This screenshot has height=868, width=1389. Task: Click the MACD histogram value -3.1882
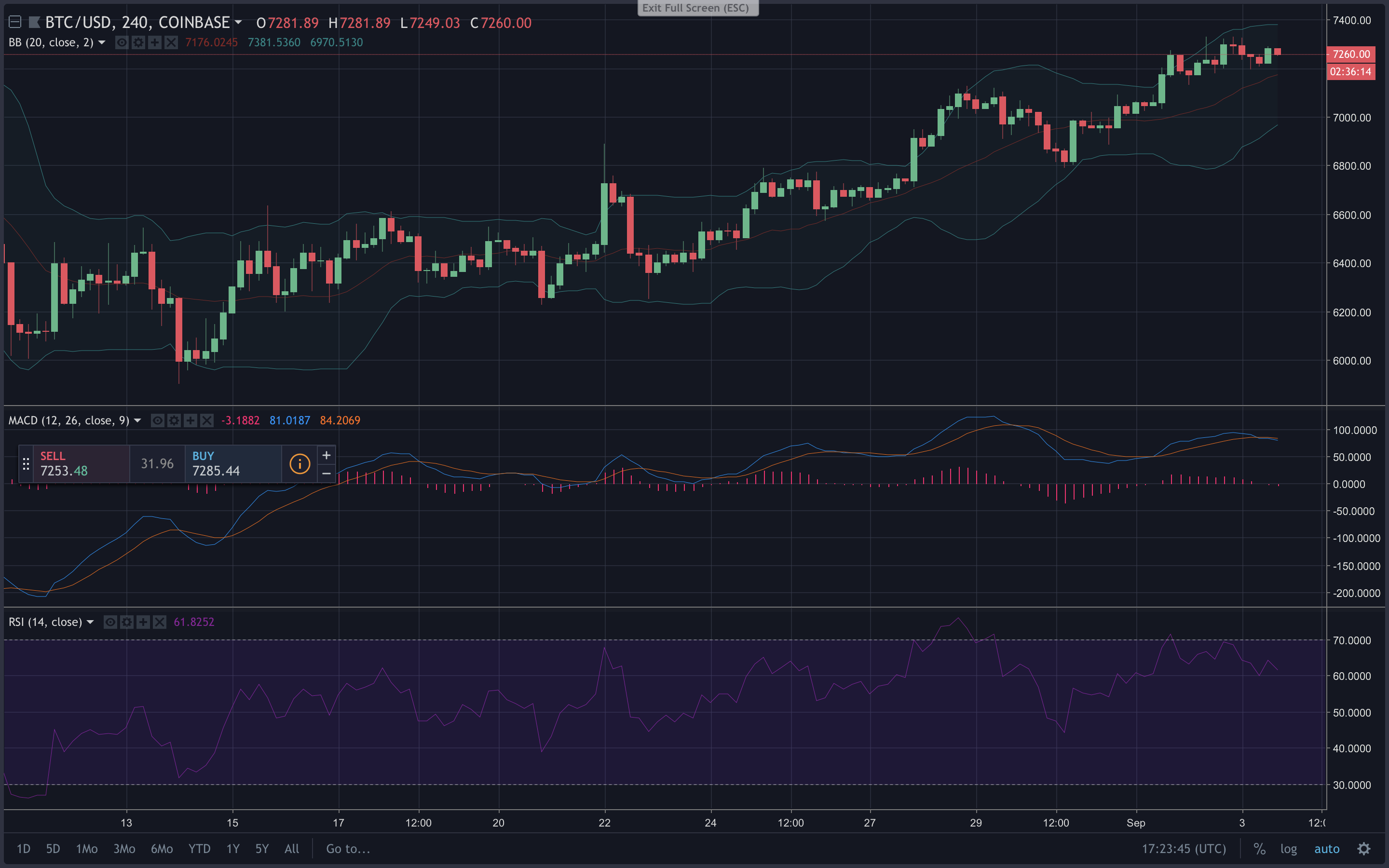coord(240,420)
